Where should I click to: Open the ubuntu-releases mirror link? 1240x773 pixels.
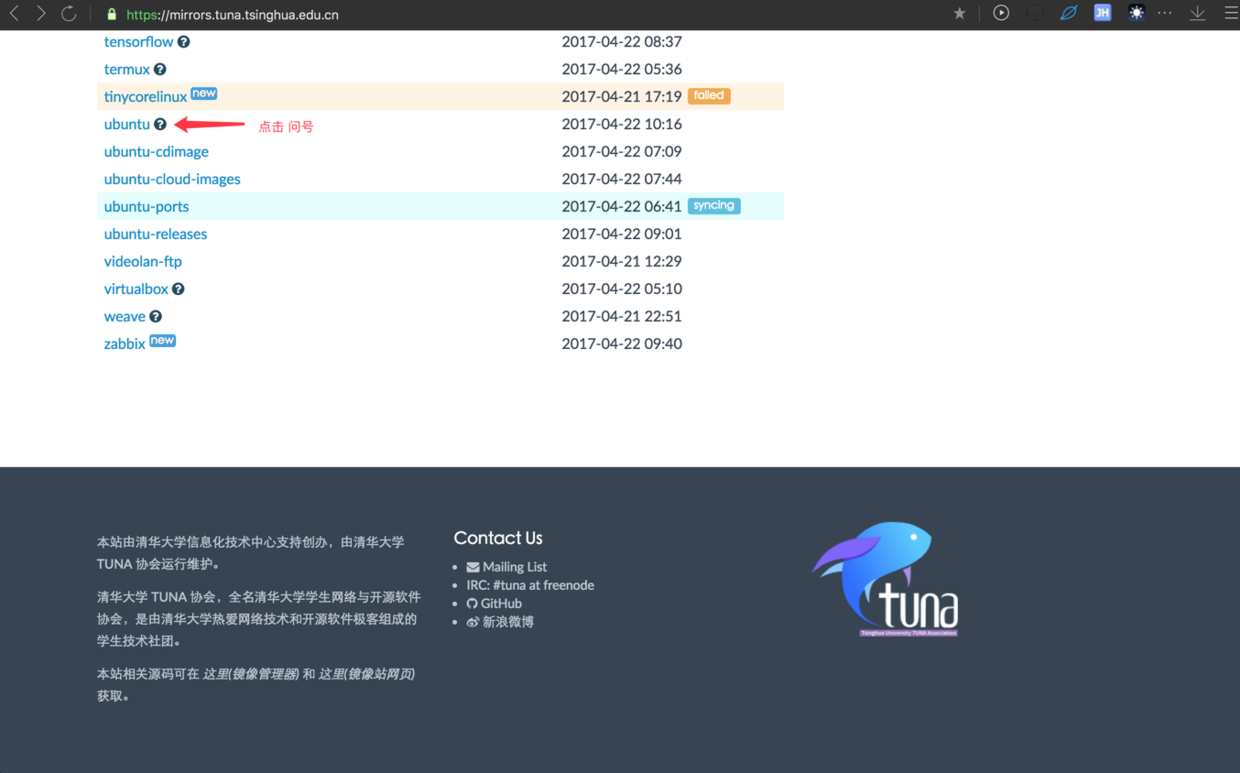155,234
